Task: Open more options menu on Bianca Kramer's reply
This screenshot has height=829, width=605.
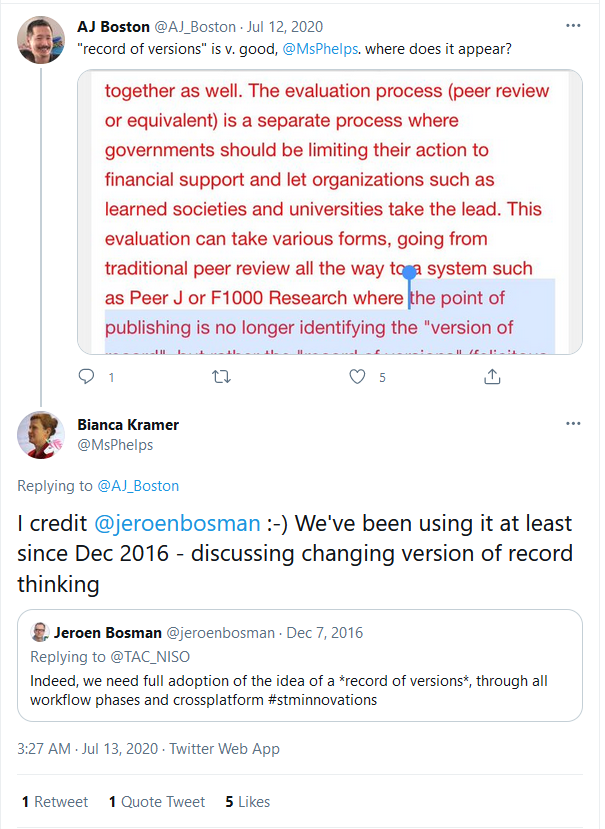Action: click(x=573, y=423)
